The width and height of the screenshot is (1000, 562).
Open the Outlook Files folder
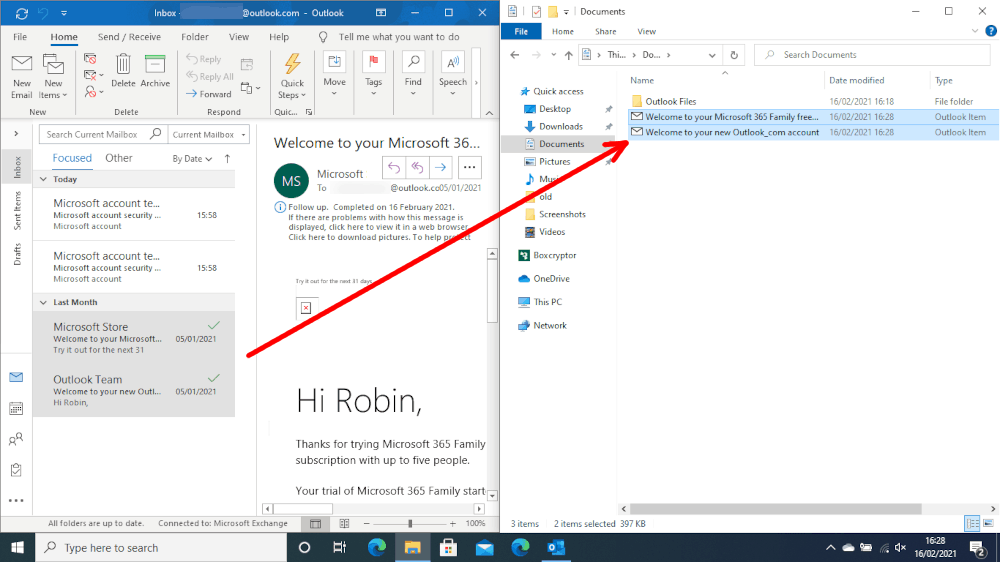coord(671,101)
